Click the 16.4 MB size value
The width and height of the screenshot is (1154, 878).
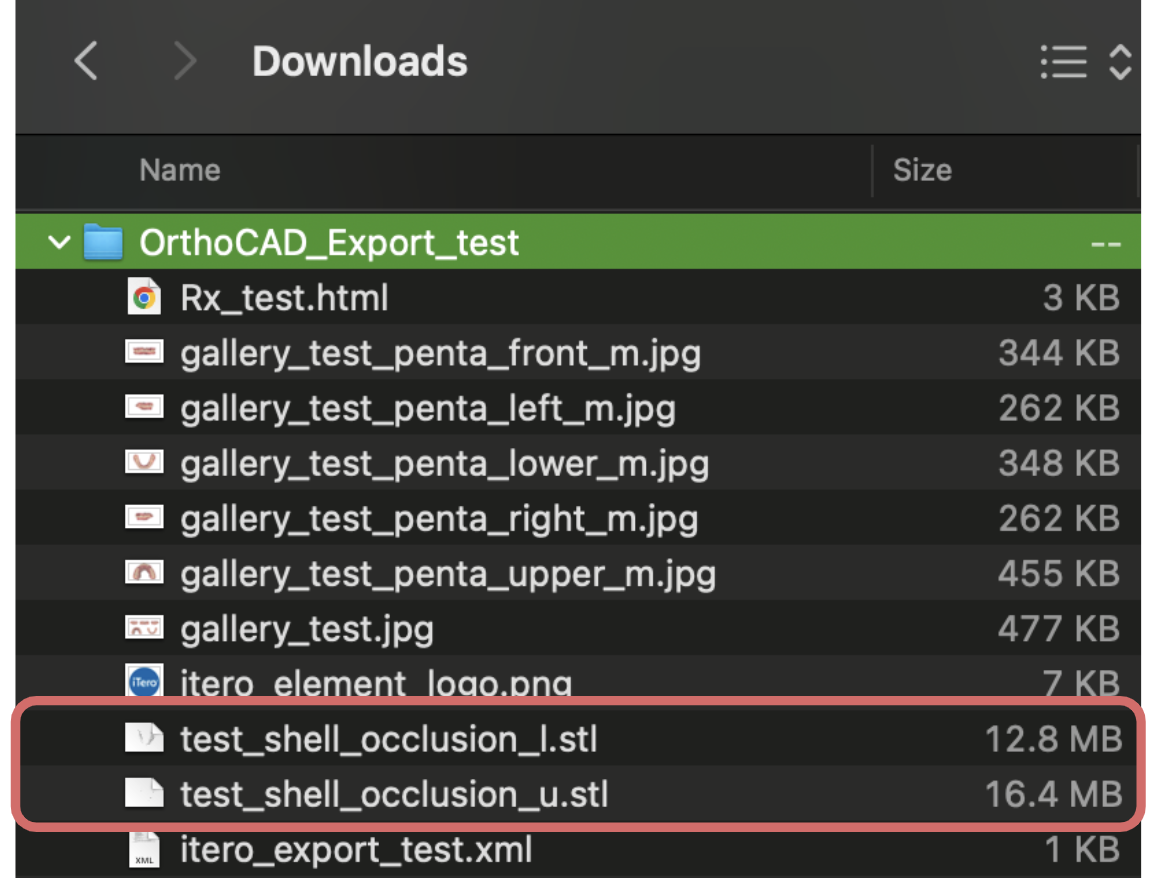tap(1053, 795)
